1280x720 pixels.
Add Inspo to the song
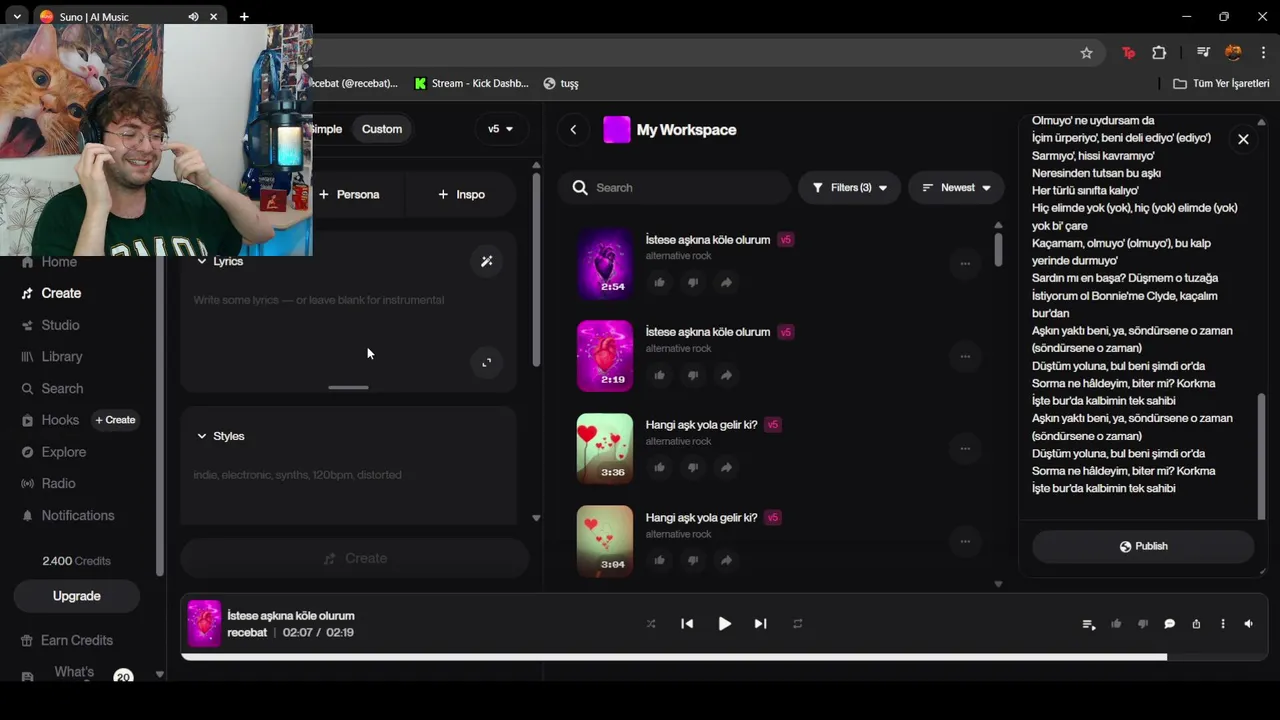coord(461,194)
